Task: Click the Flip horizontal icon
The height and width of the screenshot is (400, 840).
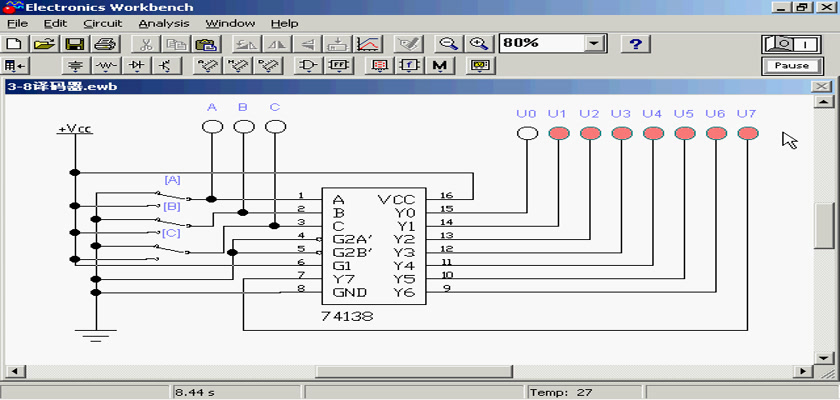Action: click(277, 44)
